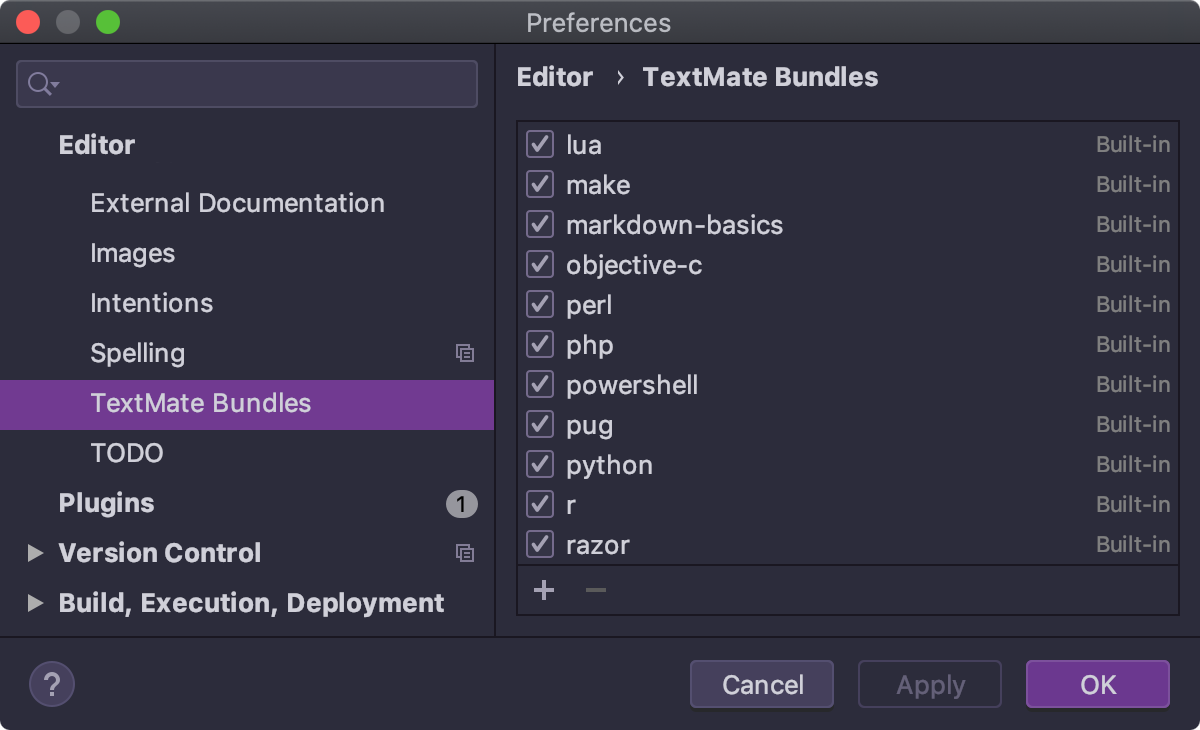The width and height of the screenshot is (1200, 730).
Task: Click the OK button
Action: coord(1098,685)
